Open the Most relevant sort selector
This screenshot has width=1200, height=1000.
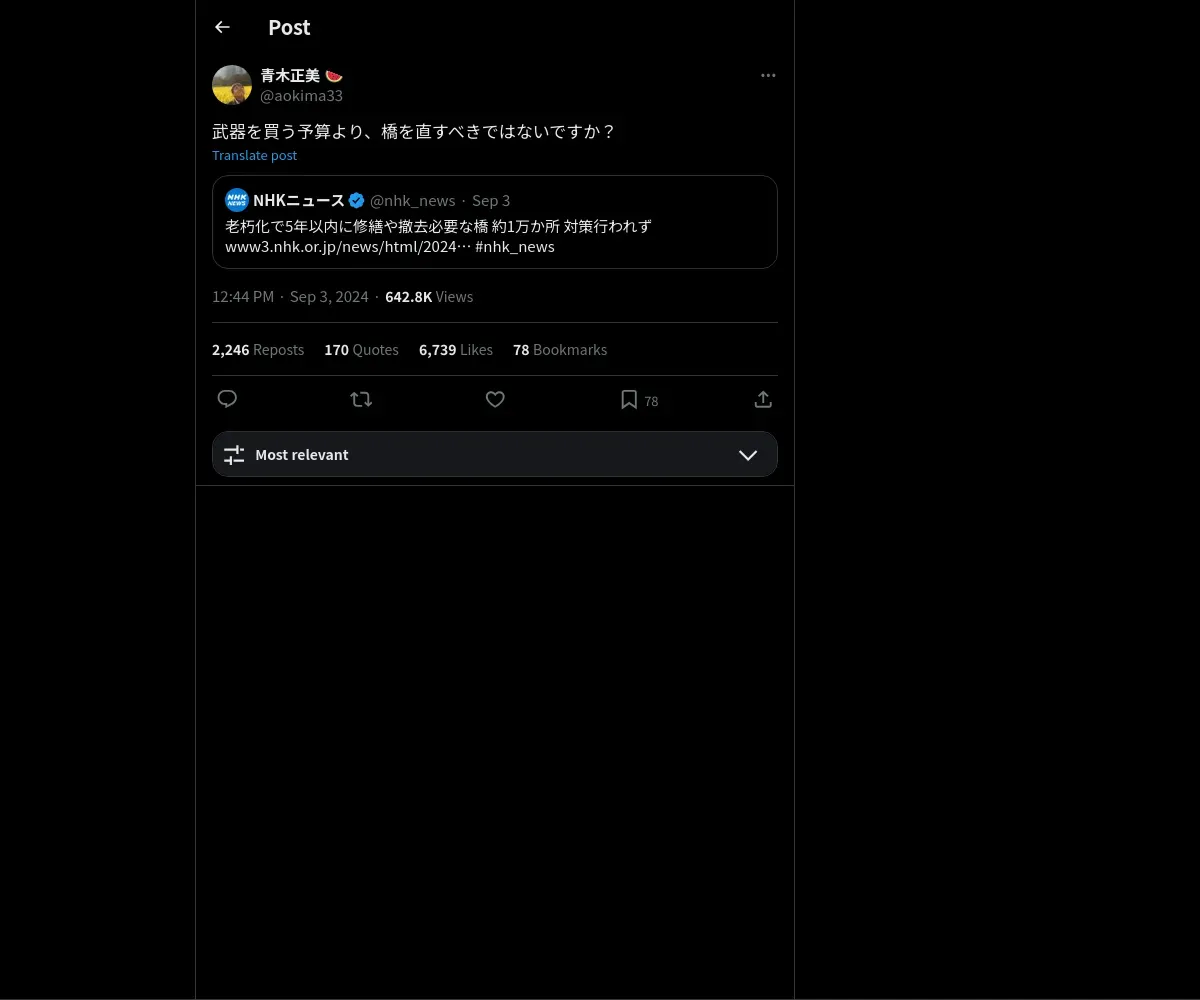pyautogui.click(x=495, y=454)
